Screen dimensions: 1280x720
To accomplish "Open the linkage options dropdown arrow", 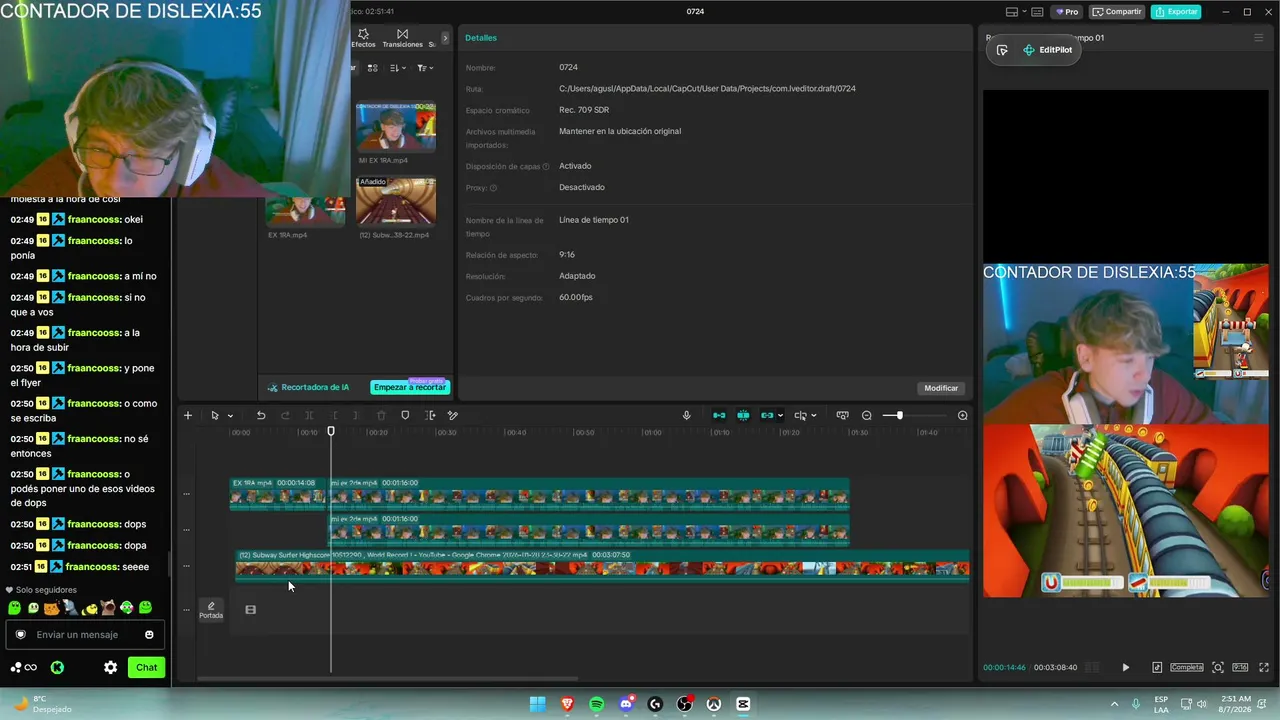I will [780, 415].
